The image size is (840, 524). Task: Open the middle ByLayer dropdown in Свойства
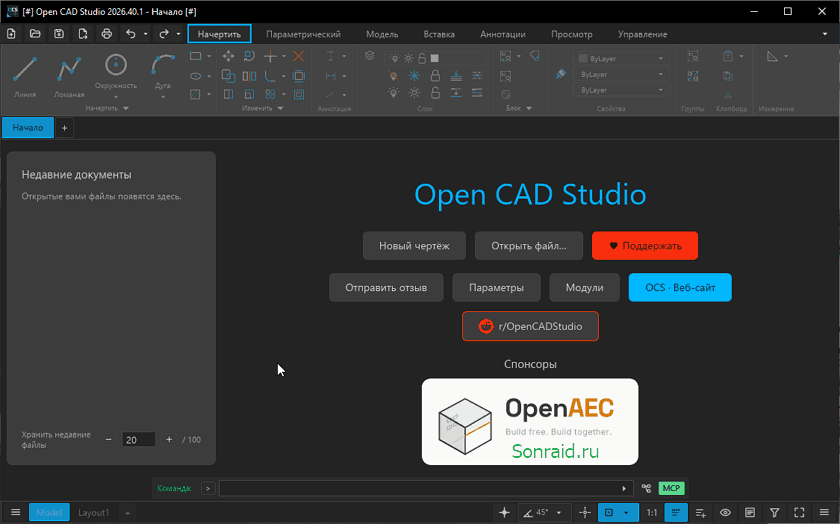pyautogui.click(x=621, y=74)
